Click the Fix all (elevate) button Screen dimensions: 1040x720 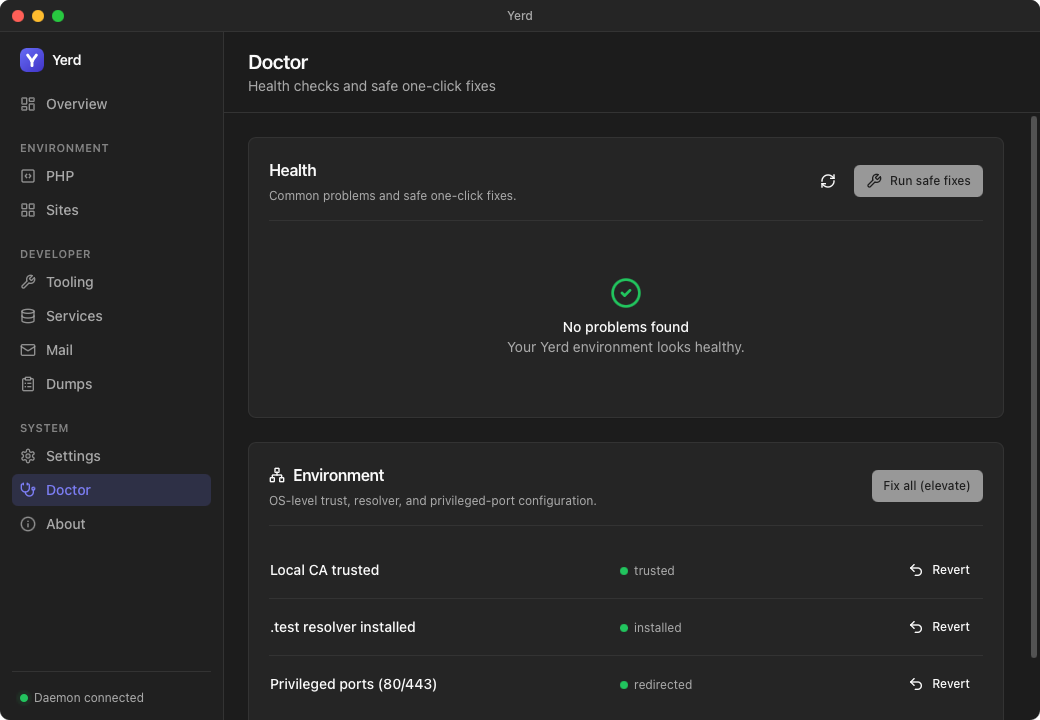coord(927,486)
